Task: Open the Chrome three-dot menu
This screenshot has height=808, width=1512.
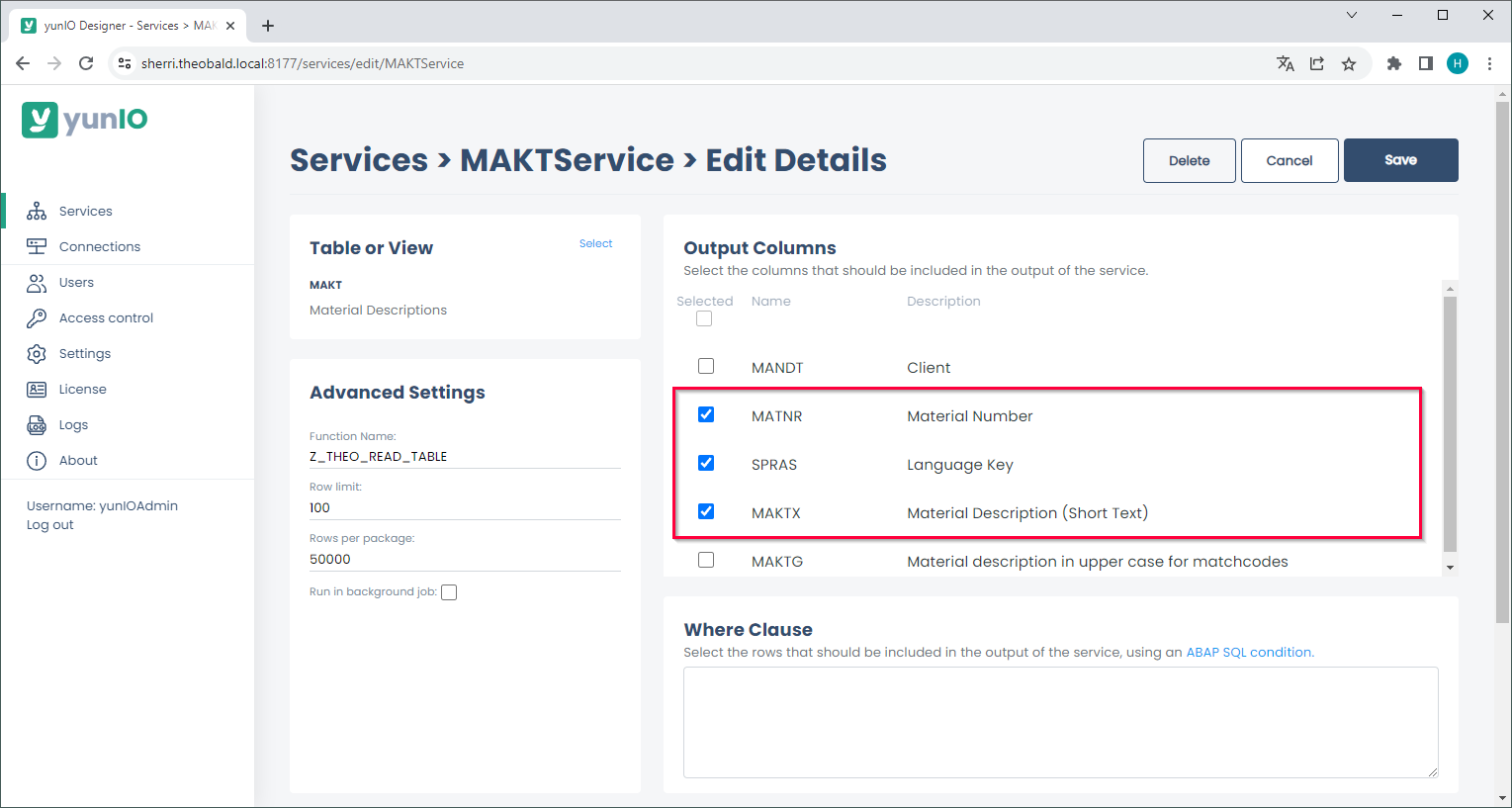Action: tap(1489, 63)
